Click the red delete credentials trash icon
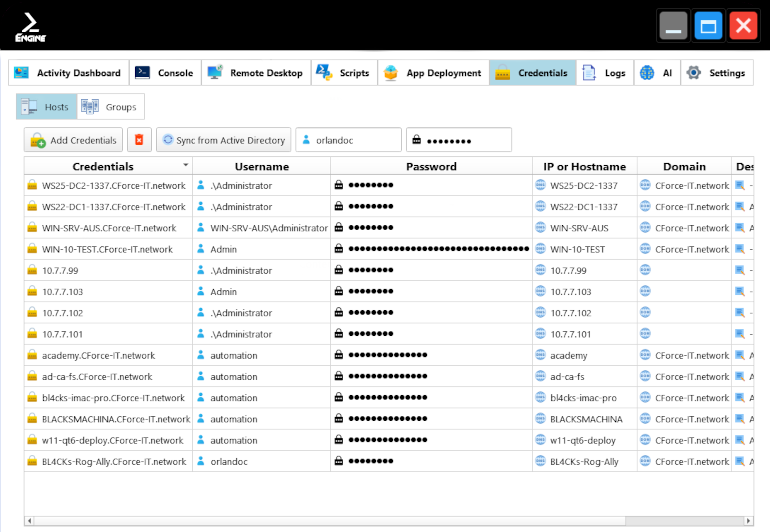Viewport: 770px width, 532px height. (x=139, y=141)
